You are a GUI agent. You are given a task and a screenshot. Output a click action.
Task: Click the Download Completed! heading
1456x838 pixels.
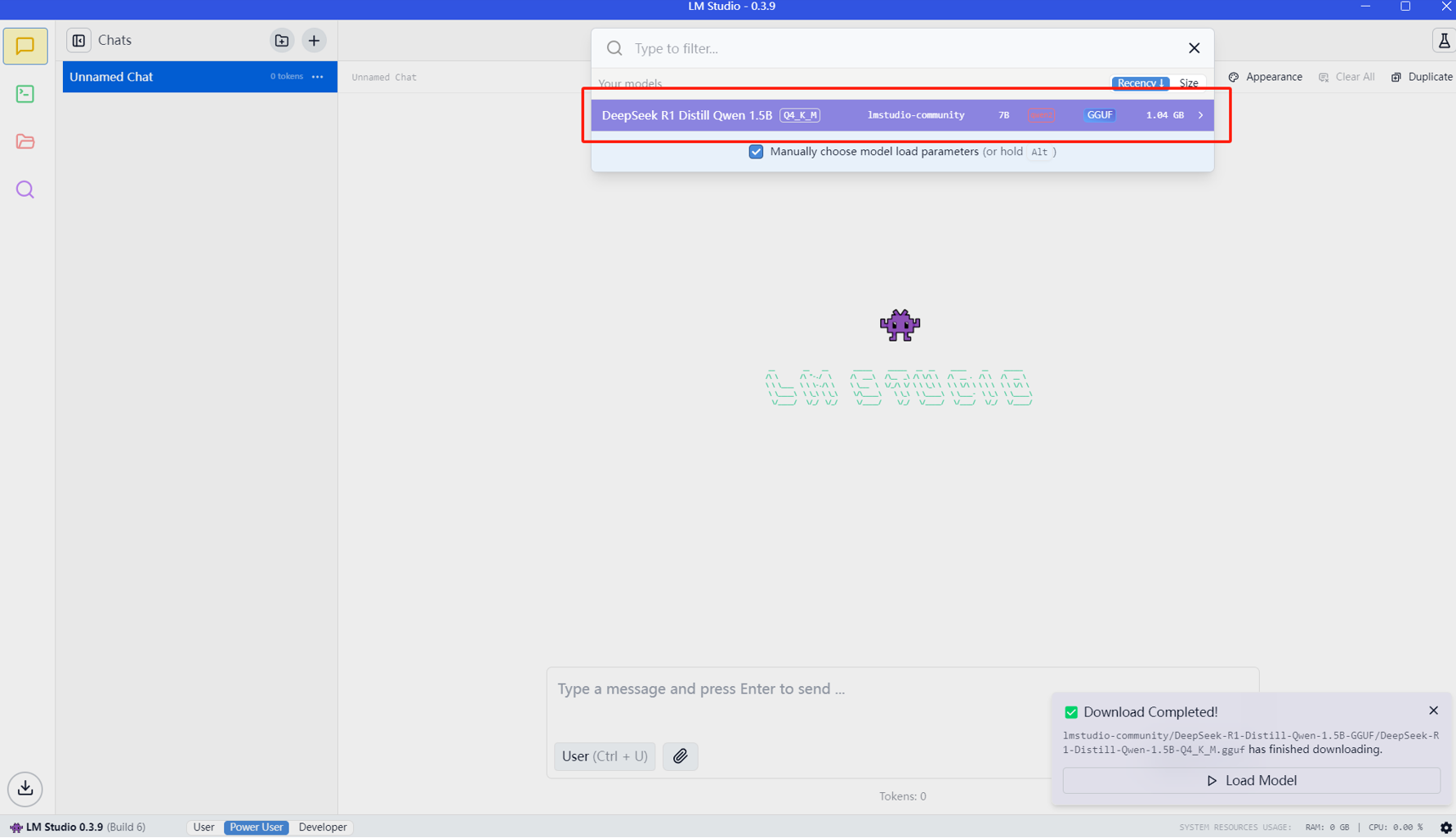[x=1150, y=712]
